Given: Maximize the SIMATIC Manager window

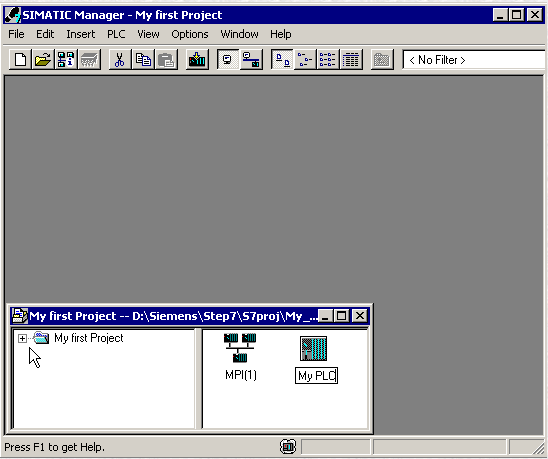Looking at the screenshot, I should pyautogui.click(x=516, y=15).
